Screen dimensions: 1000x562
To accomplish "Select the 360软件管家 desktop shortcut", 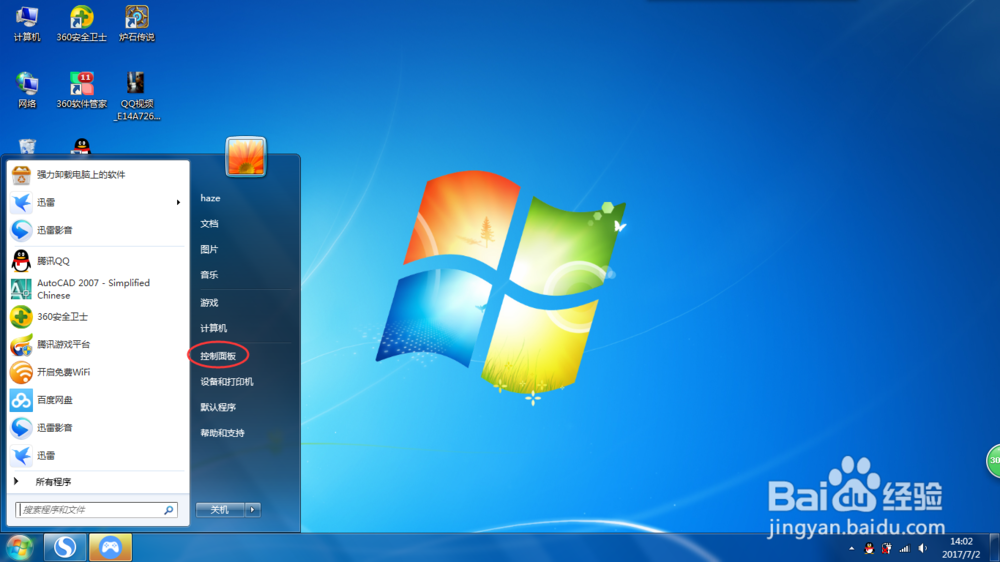I will (82, 90).
